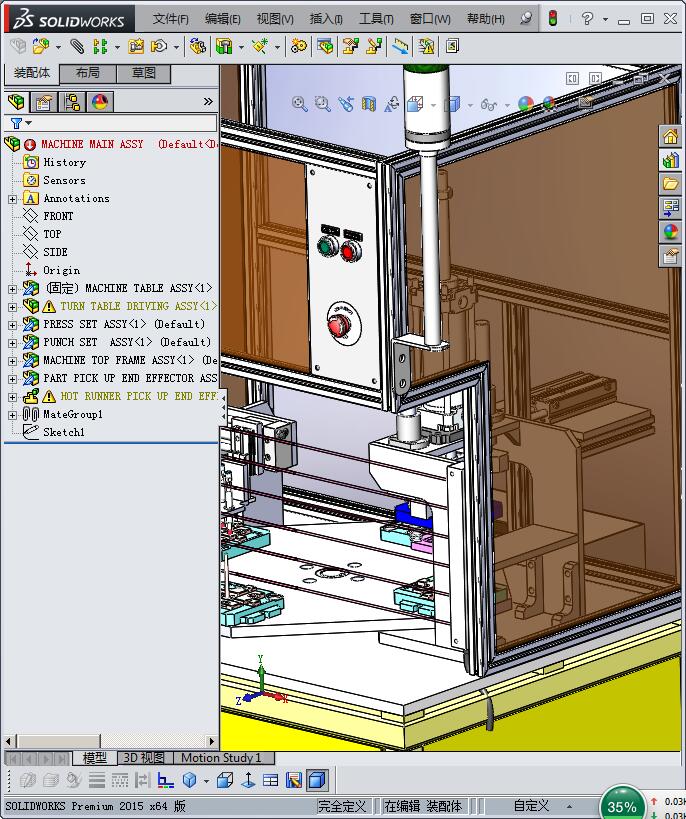This screenshot has width=686, height=819.
Task: Click the Hide/Show Items glasses icon
Action: tap(489, 104)
